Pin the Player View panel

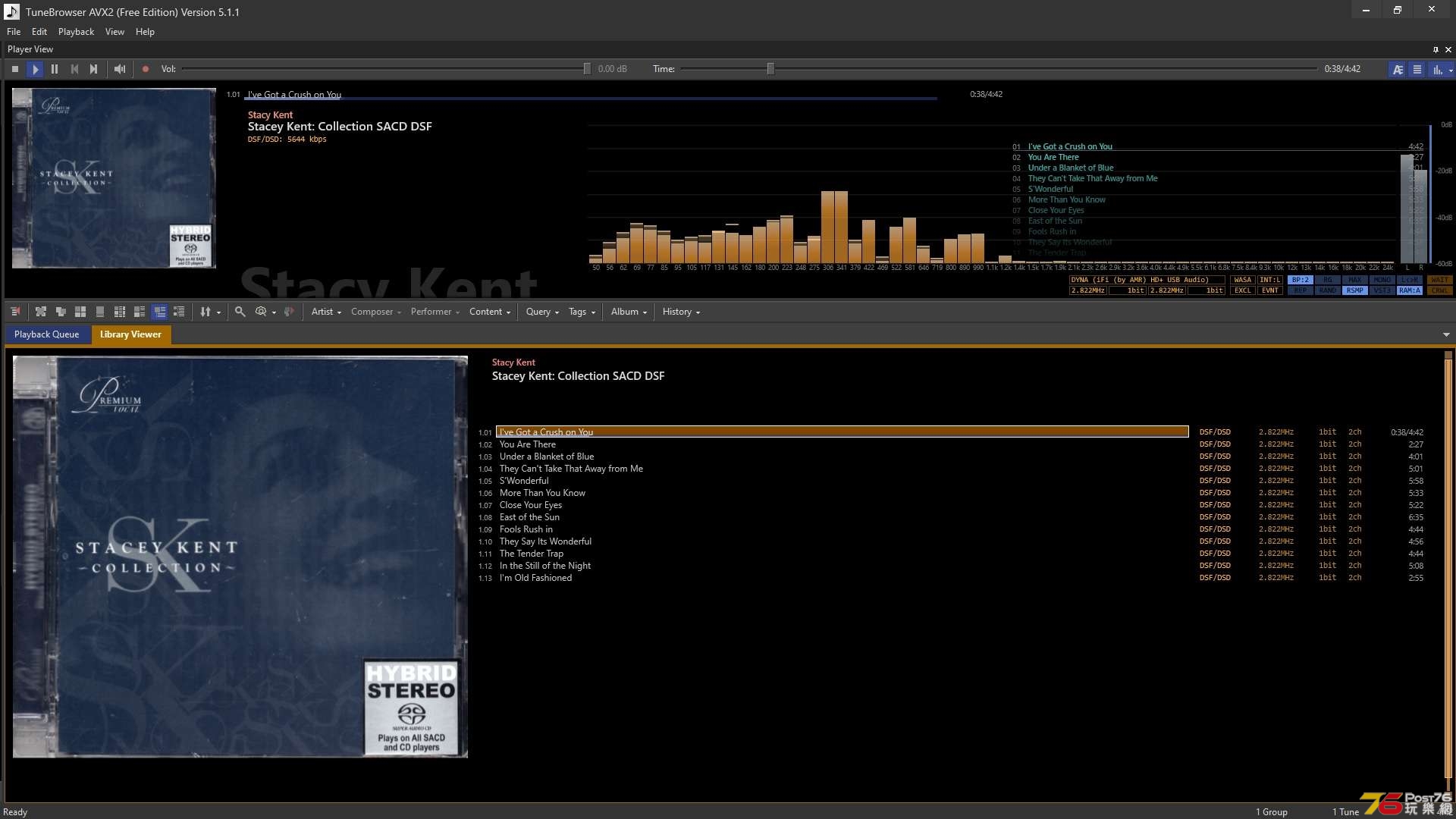click(1436, 49)
